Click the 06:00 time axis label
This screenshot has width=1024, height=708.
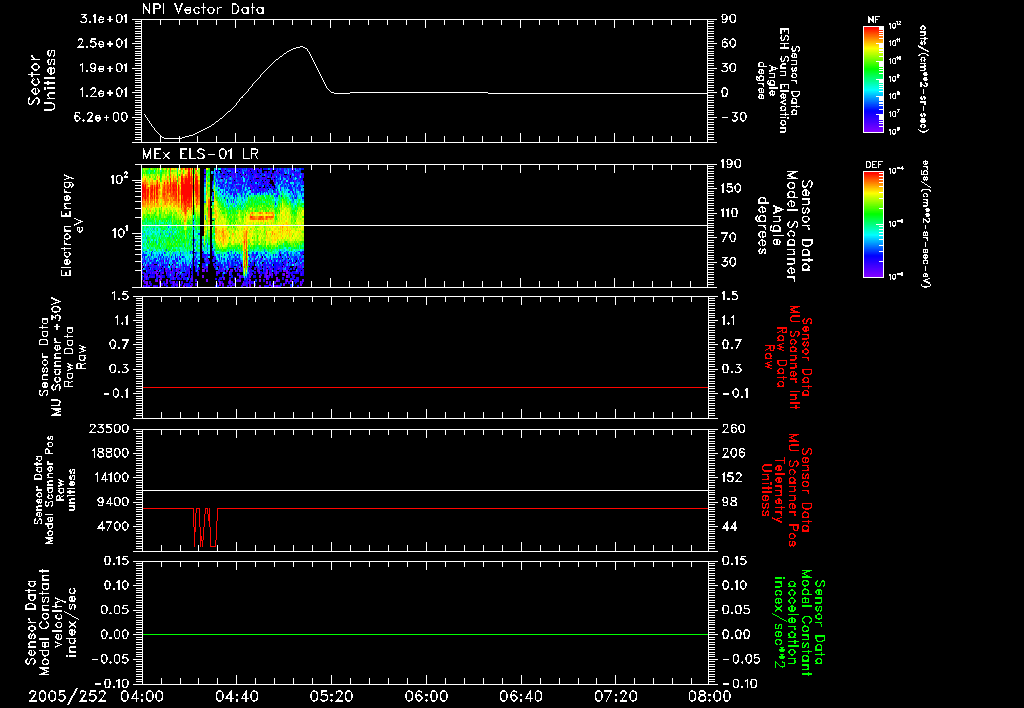[x=426, y=696]
